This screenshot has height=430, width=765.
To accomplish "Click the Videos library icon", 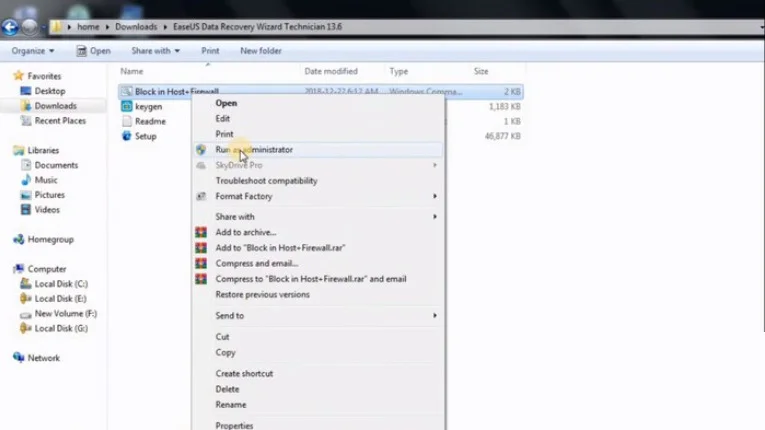I will [25, 210].
